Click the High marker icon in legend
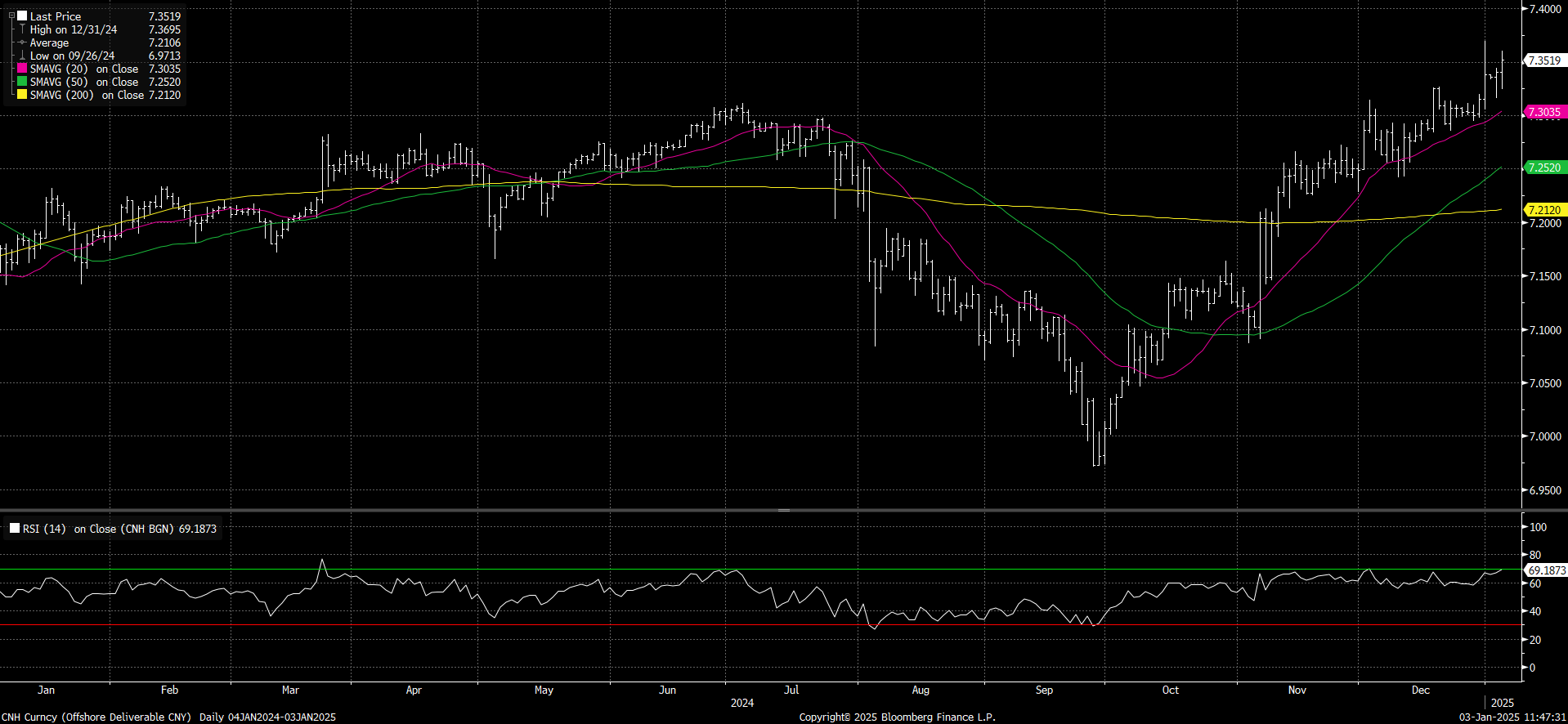1568x724 pixels. [22, 29]
